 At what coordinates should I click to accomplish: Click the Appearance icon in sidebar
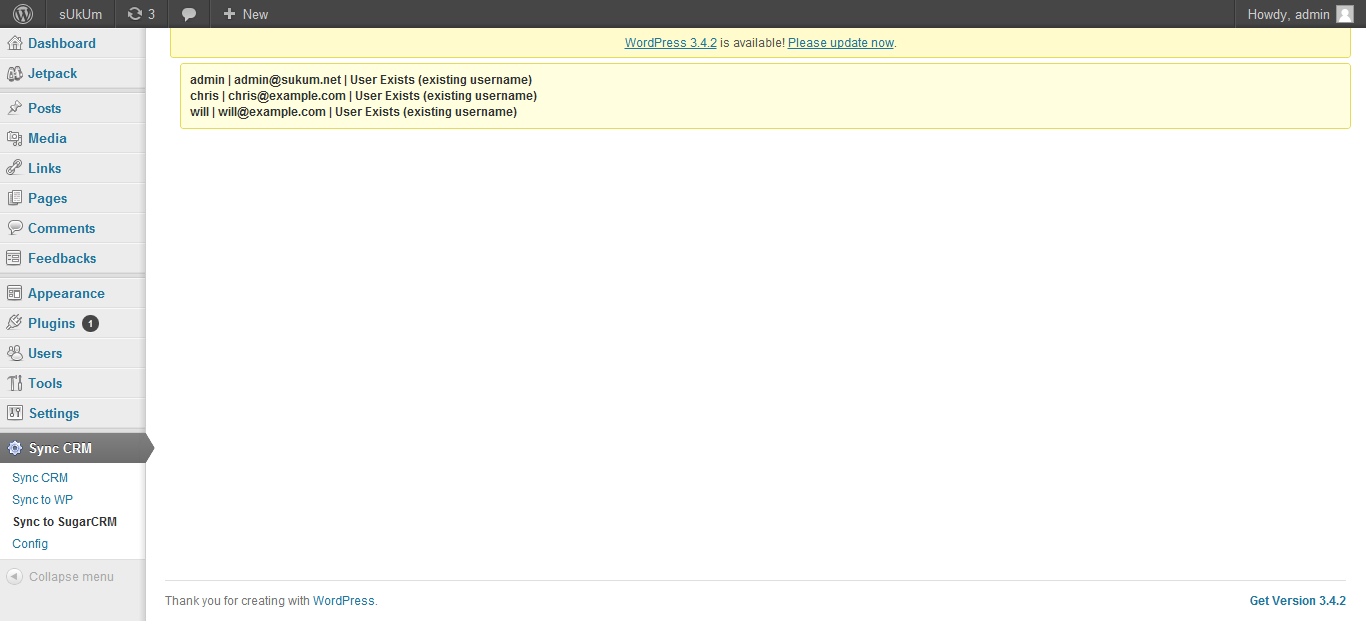click(x=14, y=293)
